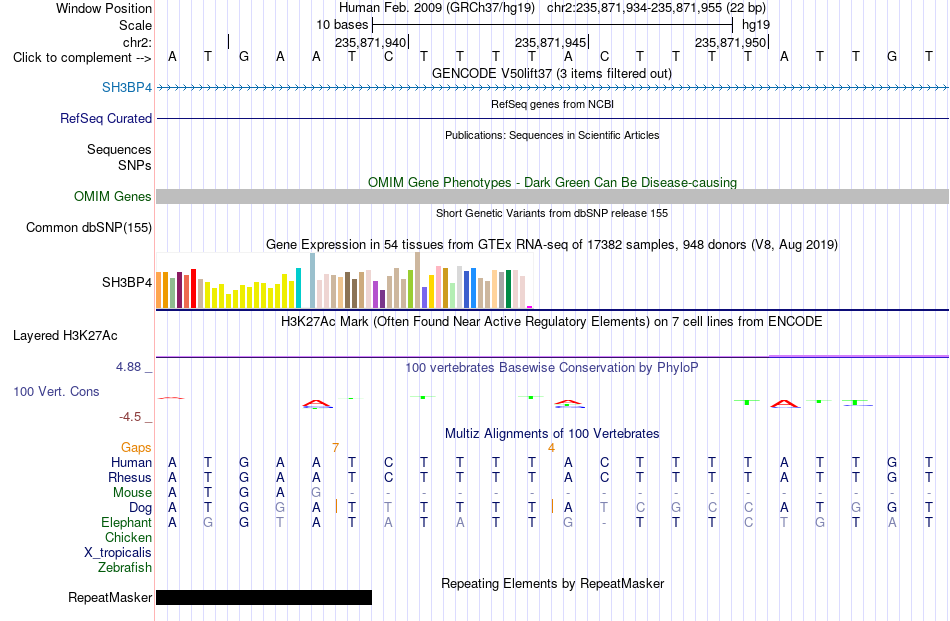Click 'Publications: Sequences in Scientific Articles' title
Image resolution: width=950 pixels, height=621 pixels.
pyautogui.click(x=552, y=135)
